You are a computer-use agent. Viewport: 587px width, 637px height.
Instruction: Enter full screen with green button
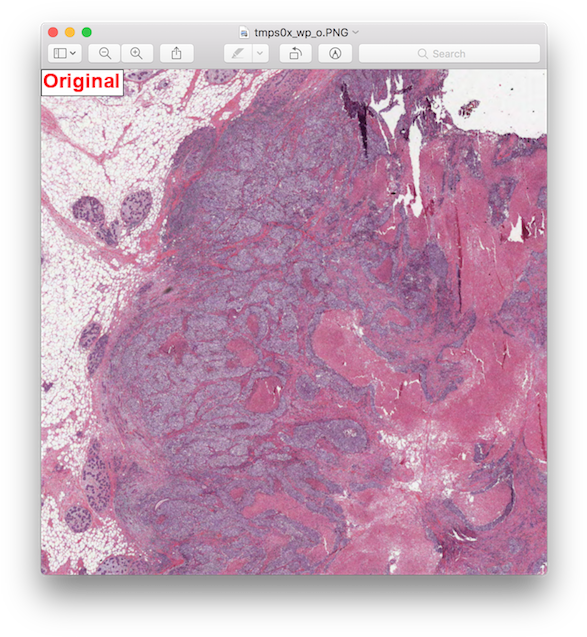(x=87, y=32)
